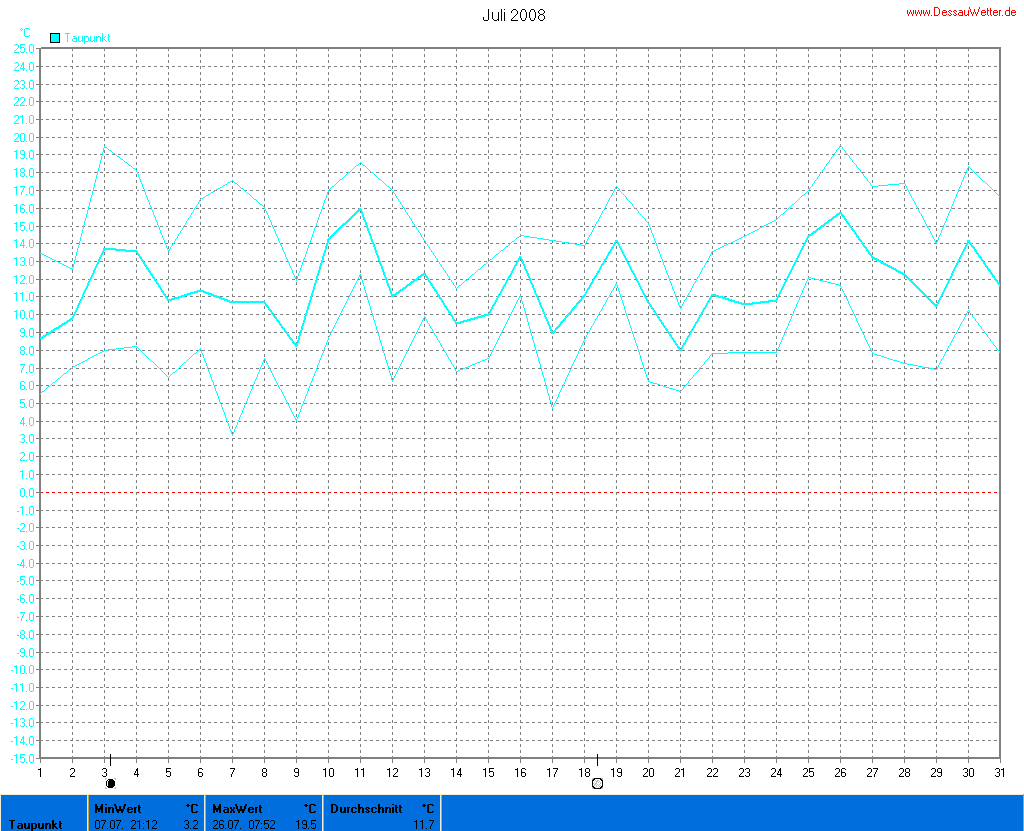Open the www.DessauWetter.de link
The width and height of the screenshot is (1024, 831).
point(961,12)
